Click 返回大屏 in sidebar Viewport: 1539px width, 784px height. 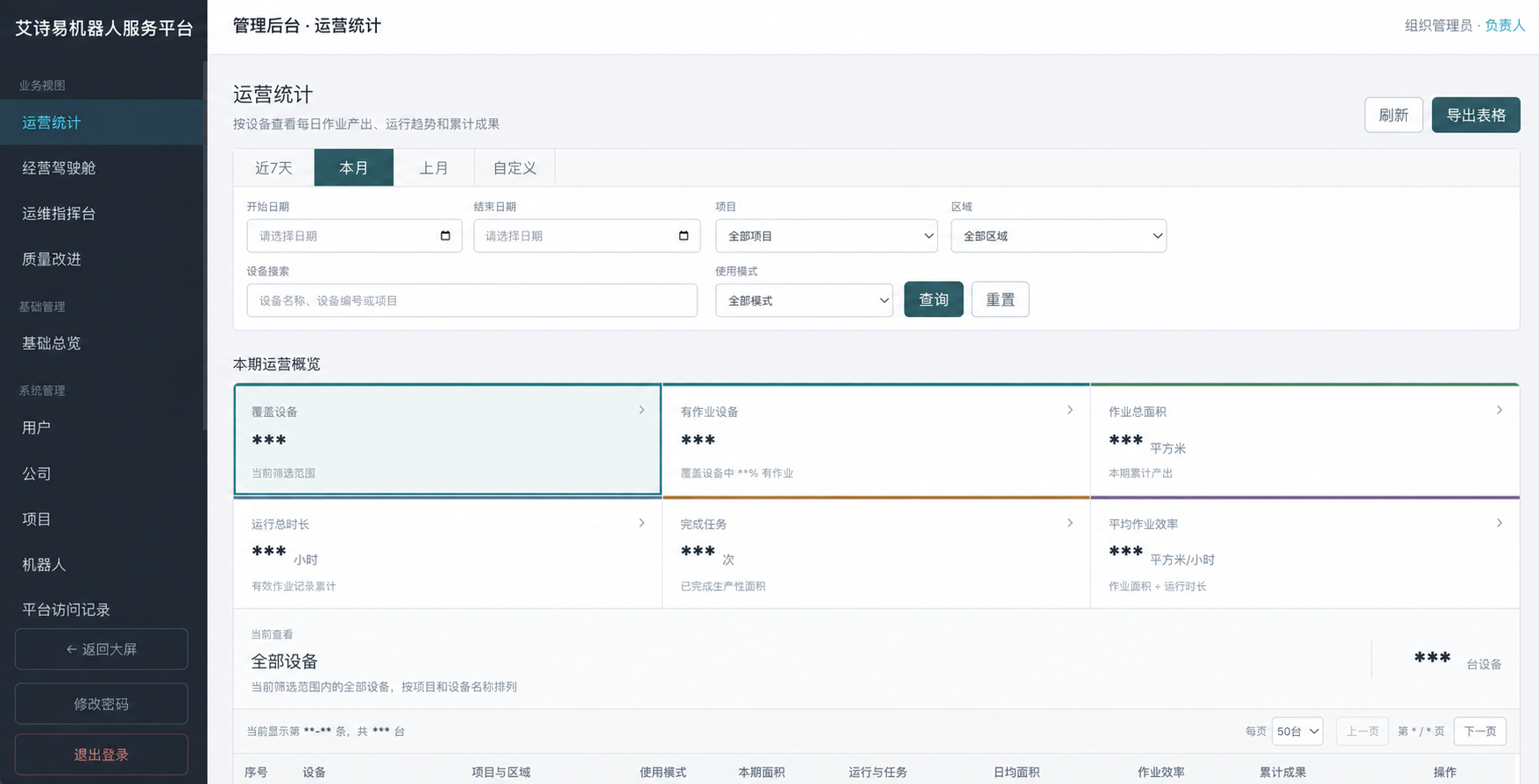102,649
